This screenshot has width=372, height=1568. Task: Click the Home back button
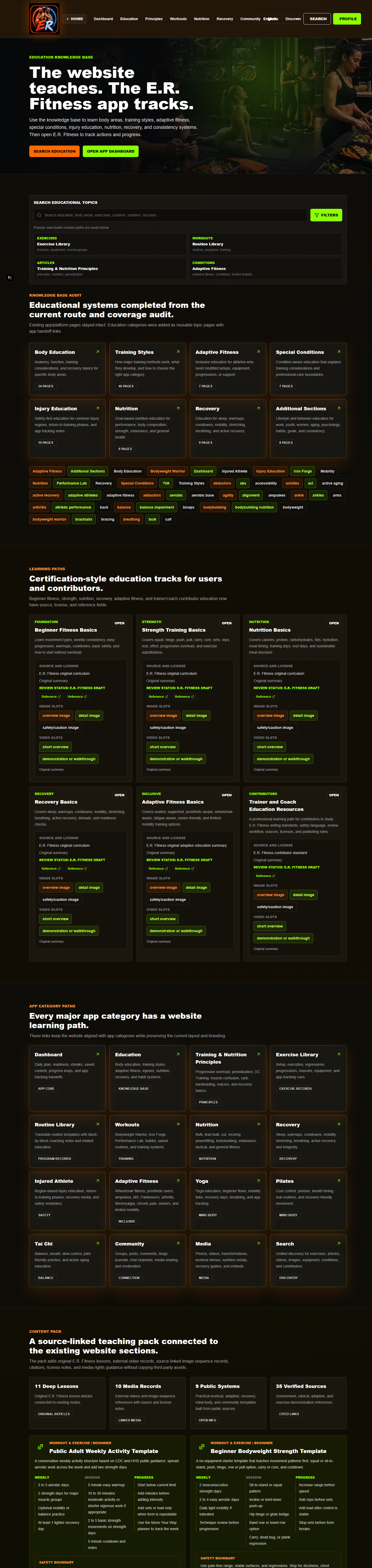coord(75,19)
